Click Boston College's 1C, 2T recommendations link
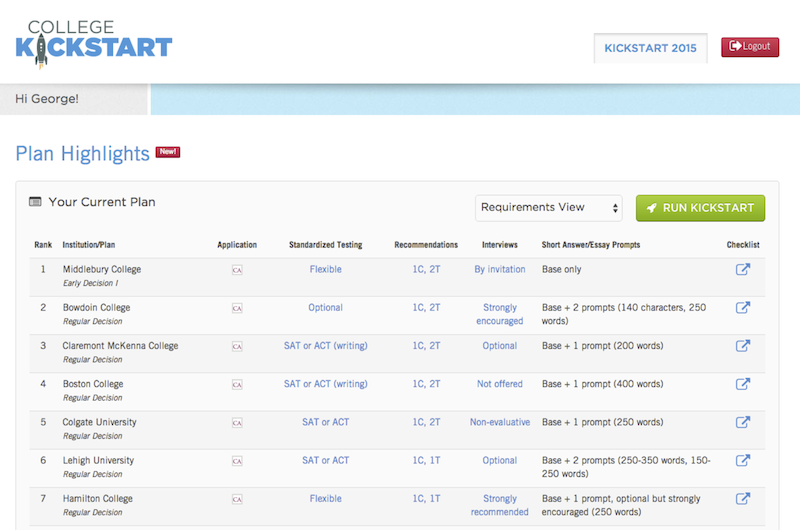 [x=427, y=384]
